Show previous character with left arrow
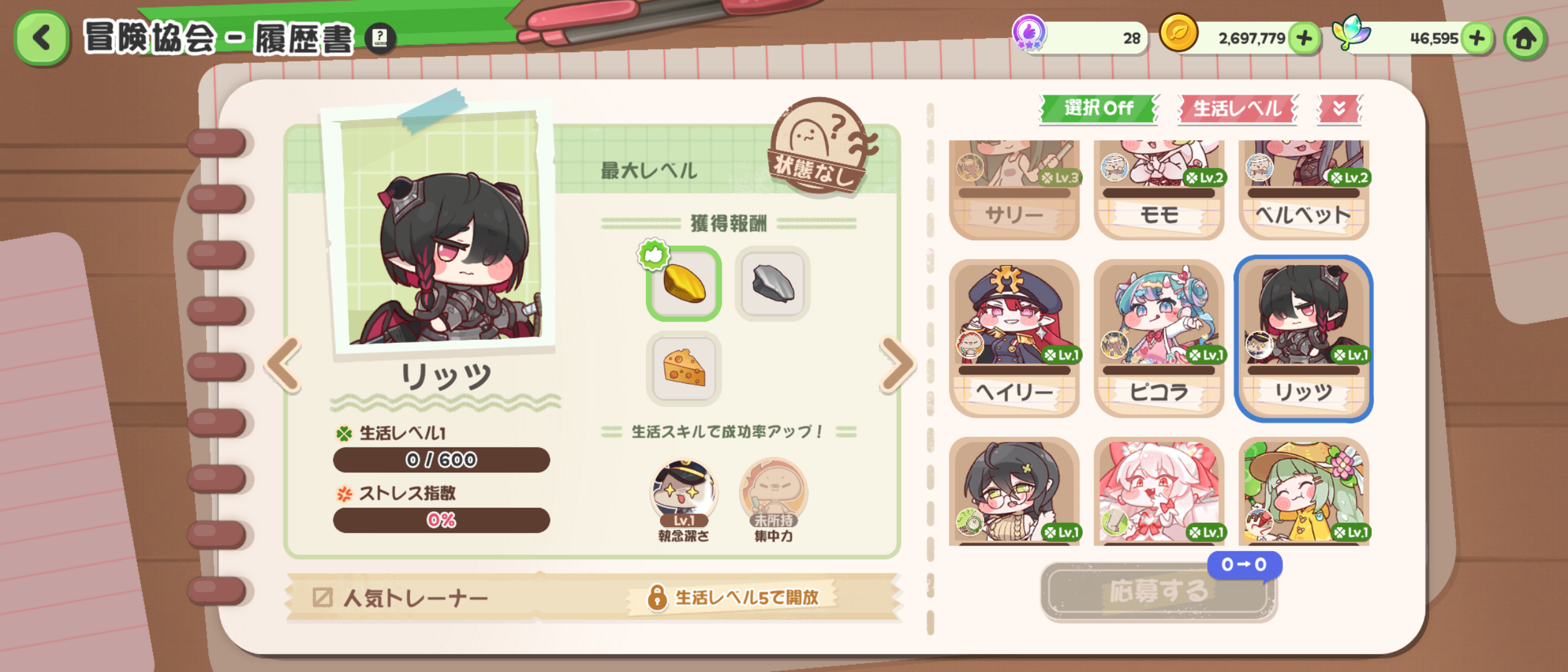Image resolution: width=1568 pixels, height=672 pixels. point(284,365)
